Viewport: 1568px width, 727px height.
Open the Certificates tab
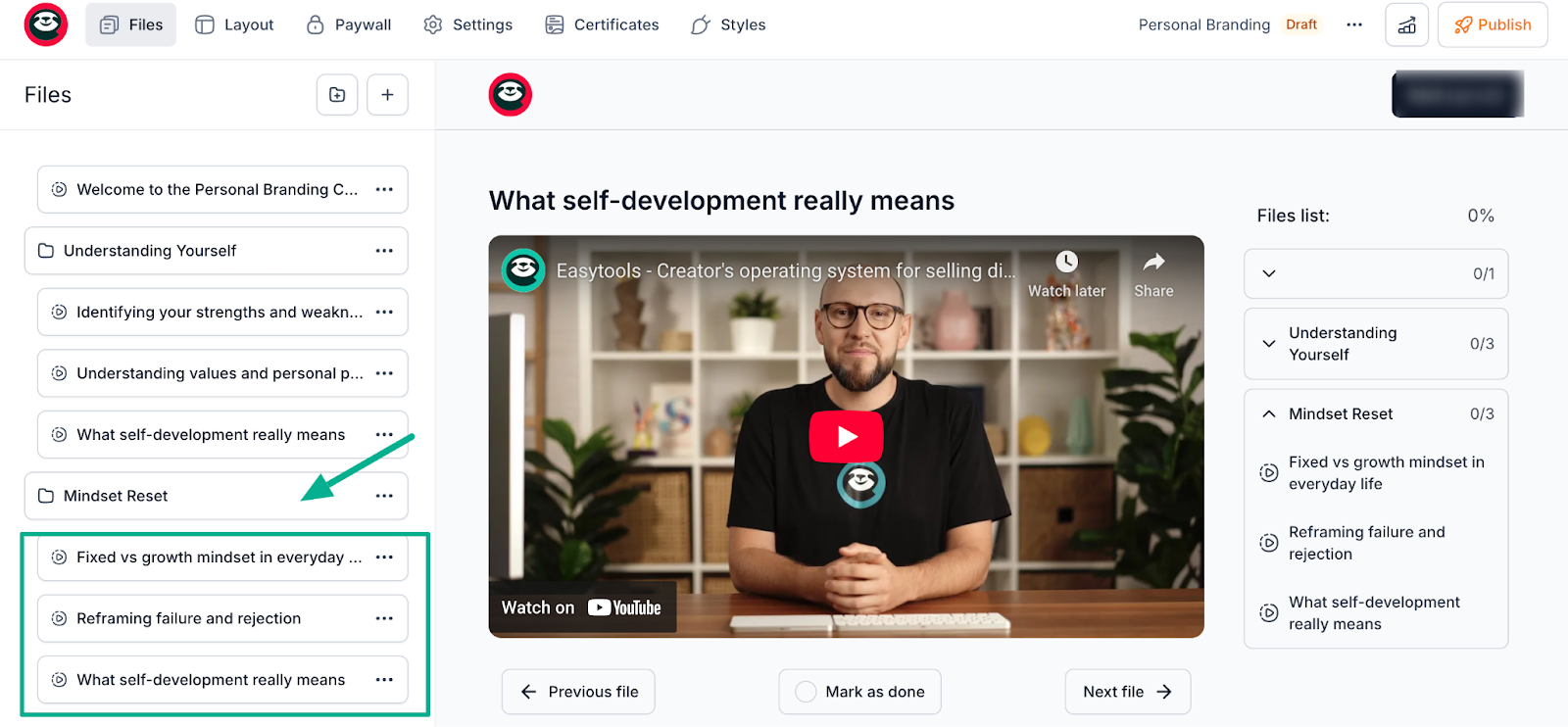pyautogui.click(x=602, y=24)
